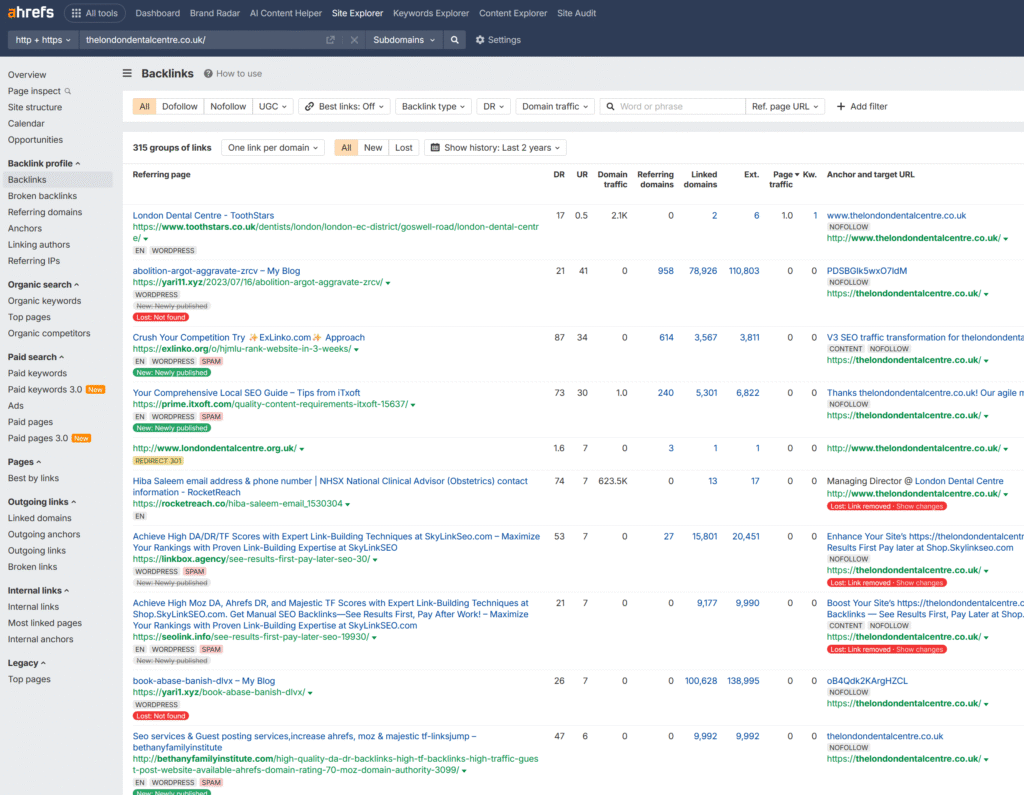
Task: Open the All tools grid menu
Action: [95, 13]
